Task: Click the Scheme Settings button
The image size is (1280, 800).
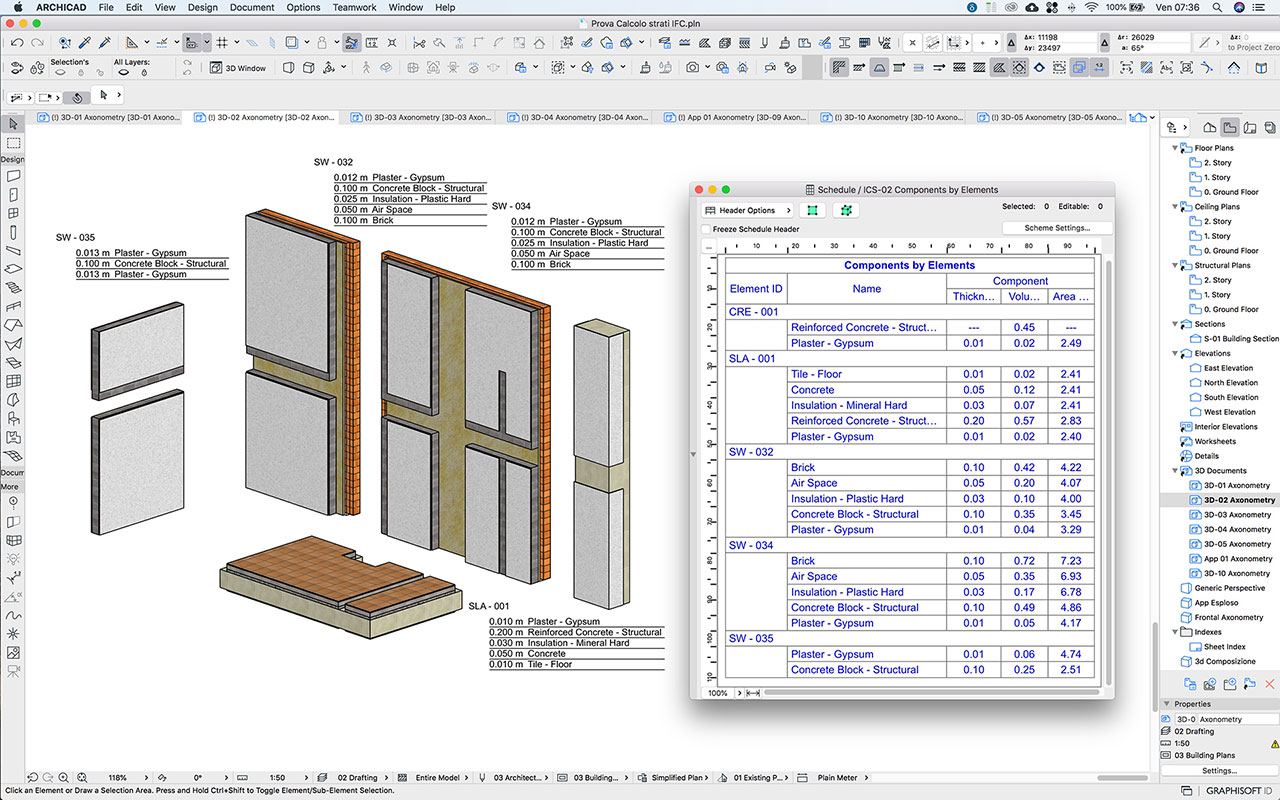Action: click(1058, 227)
